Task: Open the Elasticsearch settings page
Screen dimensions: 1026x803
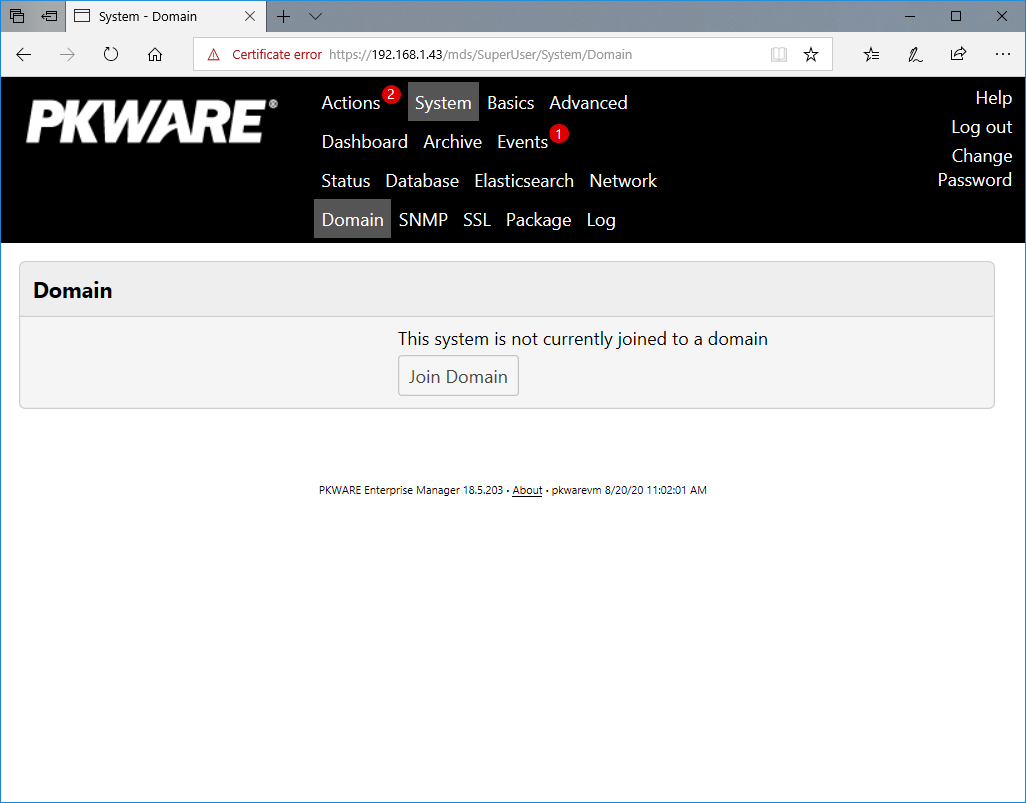Action: pos(524,181)
